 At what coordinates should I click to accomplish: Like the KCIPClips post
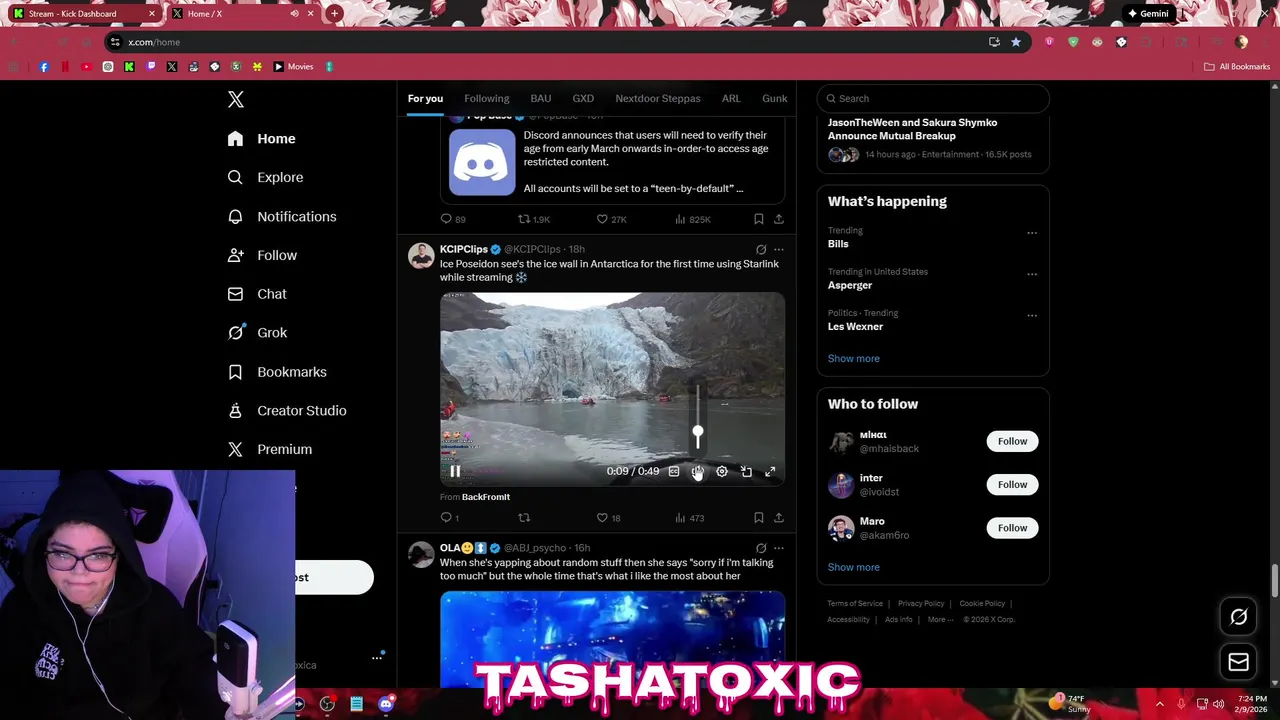coord(608,518)
